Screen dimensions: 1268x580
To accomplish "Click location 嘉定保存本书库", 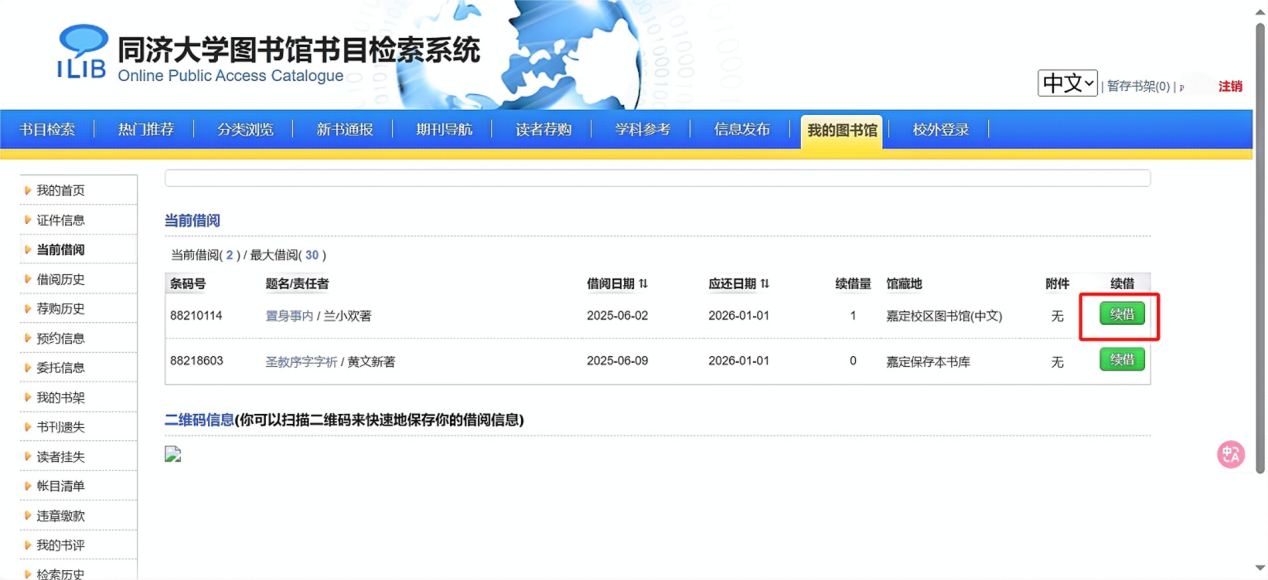I will tap(928, 362).
